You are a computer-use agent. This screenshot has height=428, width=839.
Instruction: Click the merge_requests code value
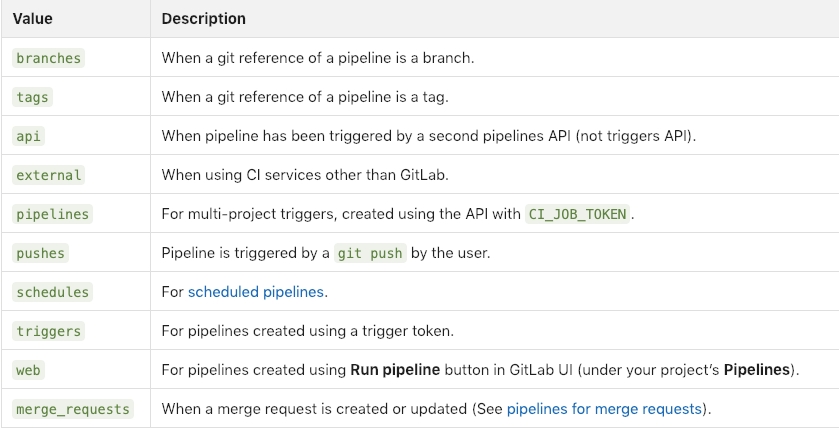coord(73,409)
